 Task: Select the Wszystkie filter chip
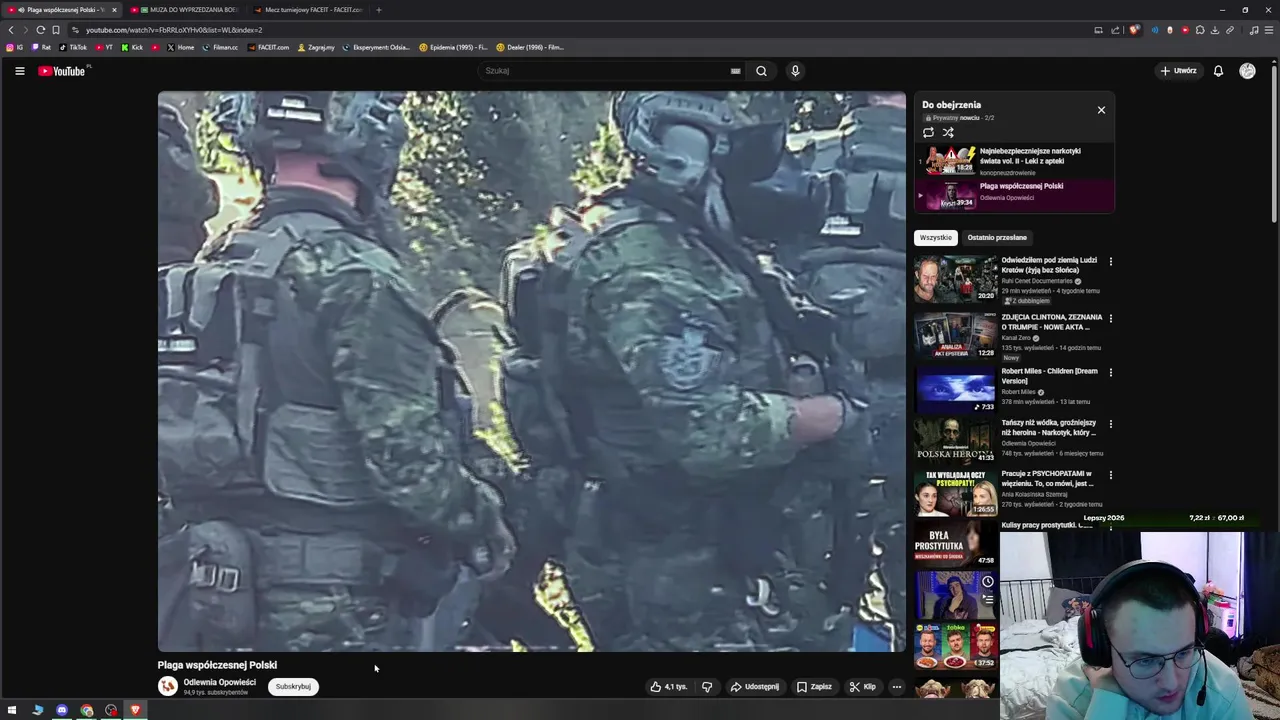click(935, 238)
